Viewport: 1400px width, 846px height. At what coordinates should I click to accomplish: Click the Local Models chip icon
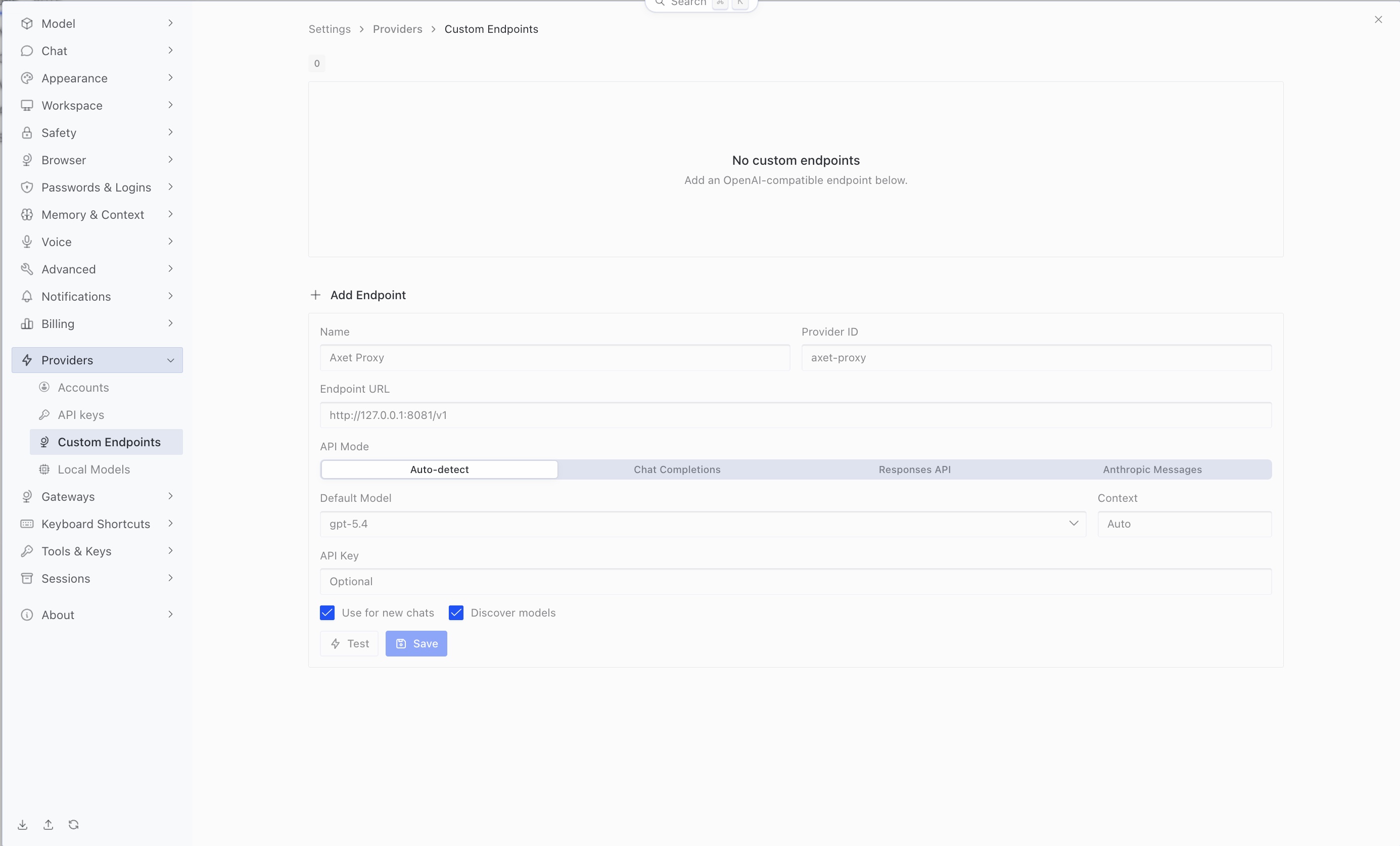pyautogui.click(x=44, y=469)
